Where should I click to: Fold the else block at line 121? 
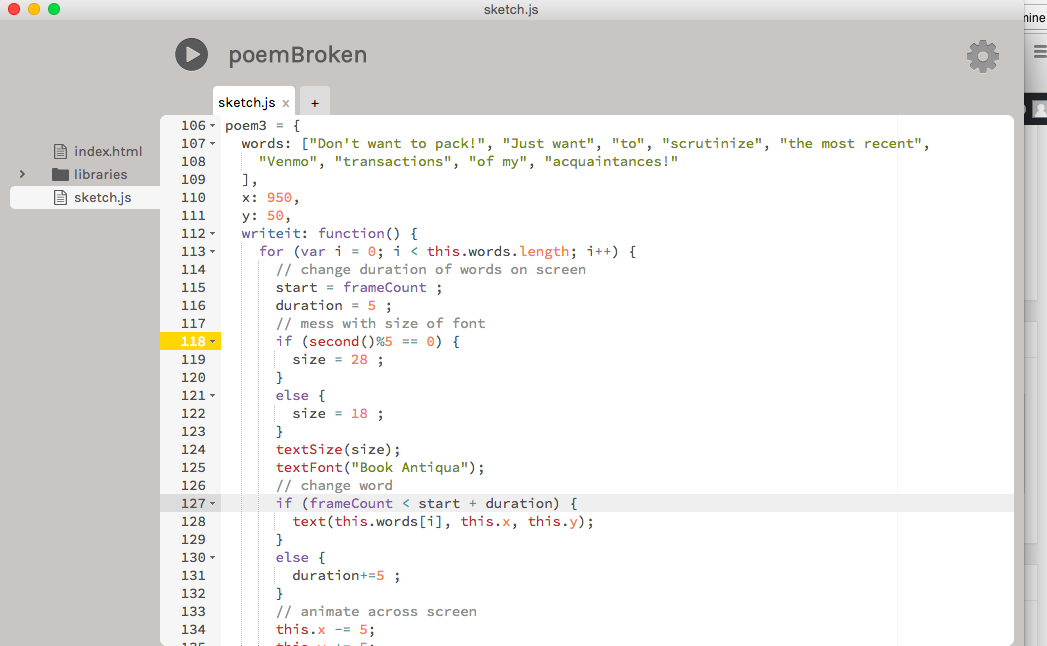(213, 396)
